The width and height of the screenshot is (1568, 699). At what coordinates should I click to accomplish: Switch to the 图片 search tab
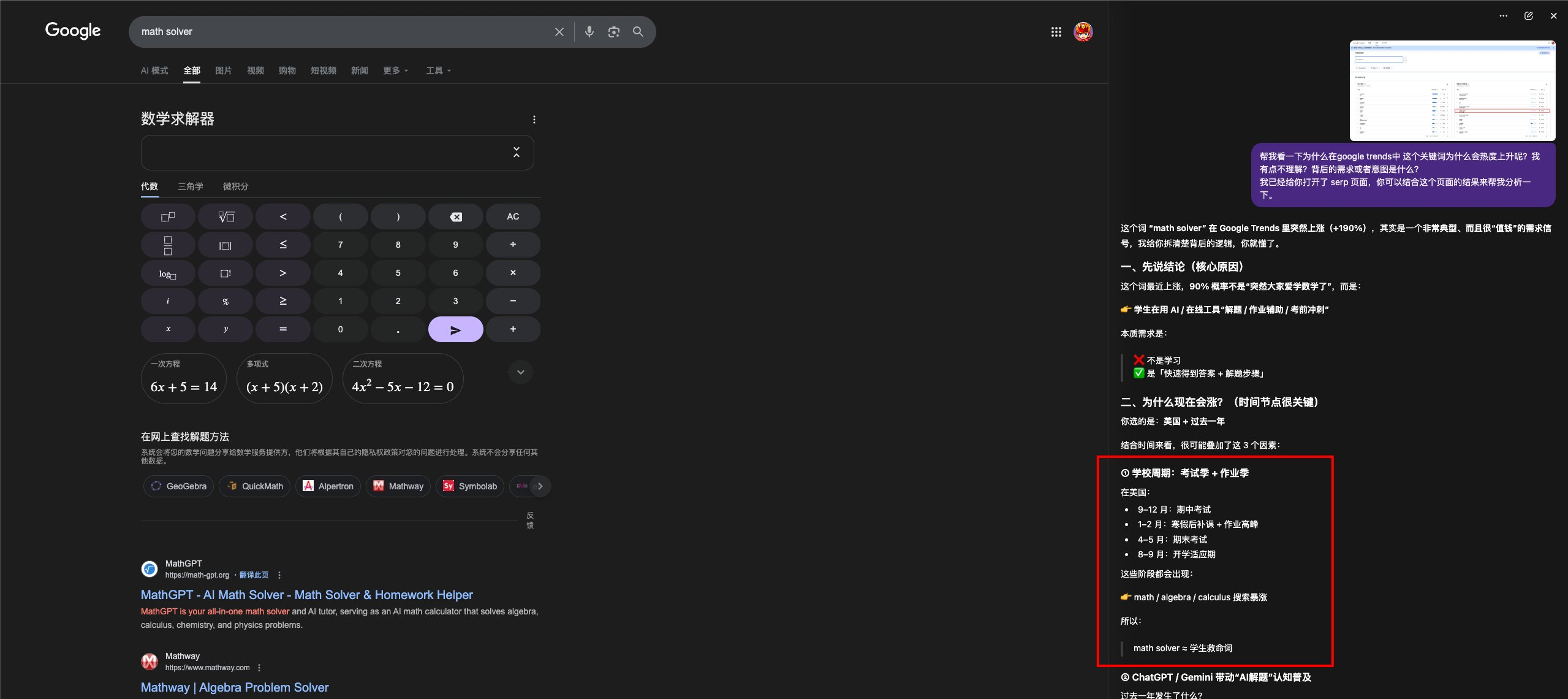[223, 71]
